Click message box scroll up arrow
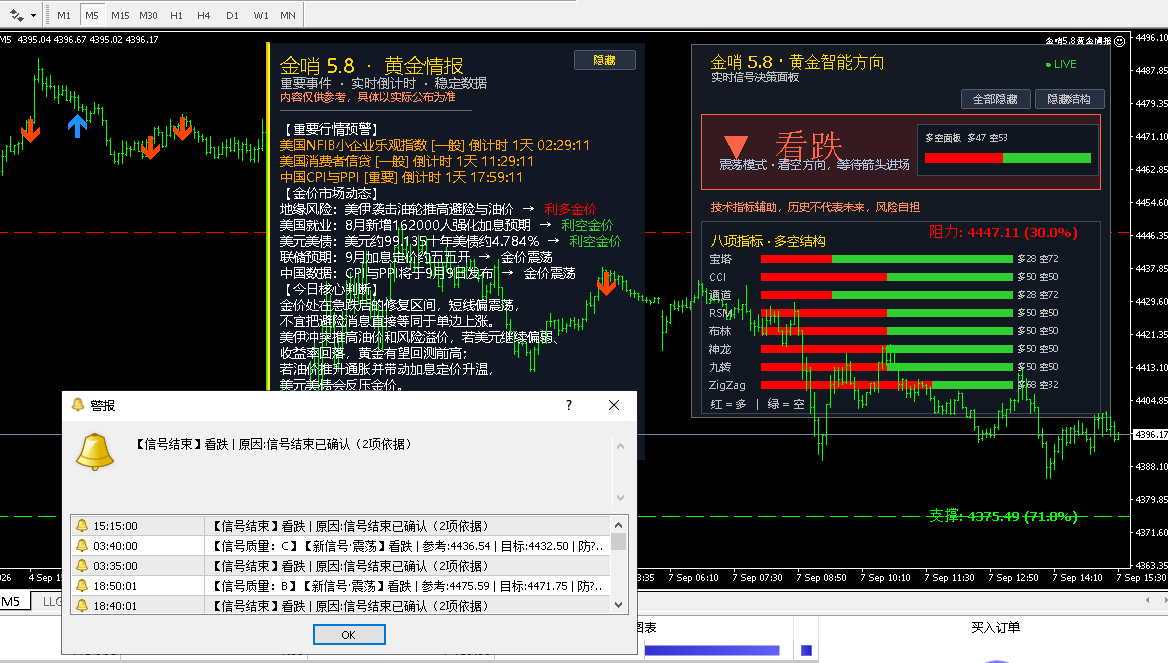This screenshot has height=663, width=1168. coord(620,446)
